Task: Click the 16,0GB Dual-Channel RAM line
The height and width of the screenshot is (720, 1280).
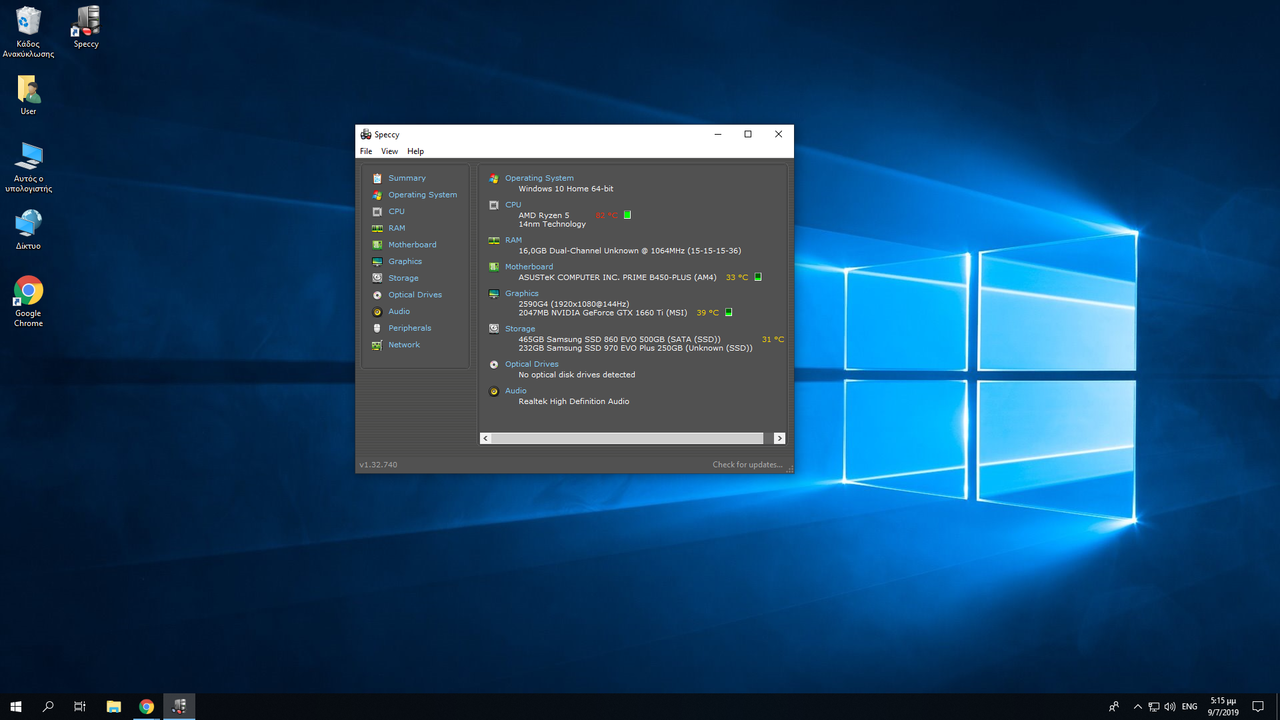Action: (630, 251)
